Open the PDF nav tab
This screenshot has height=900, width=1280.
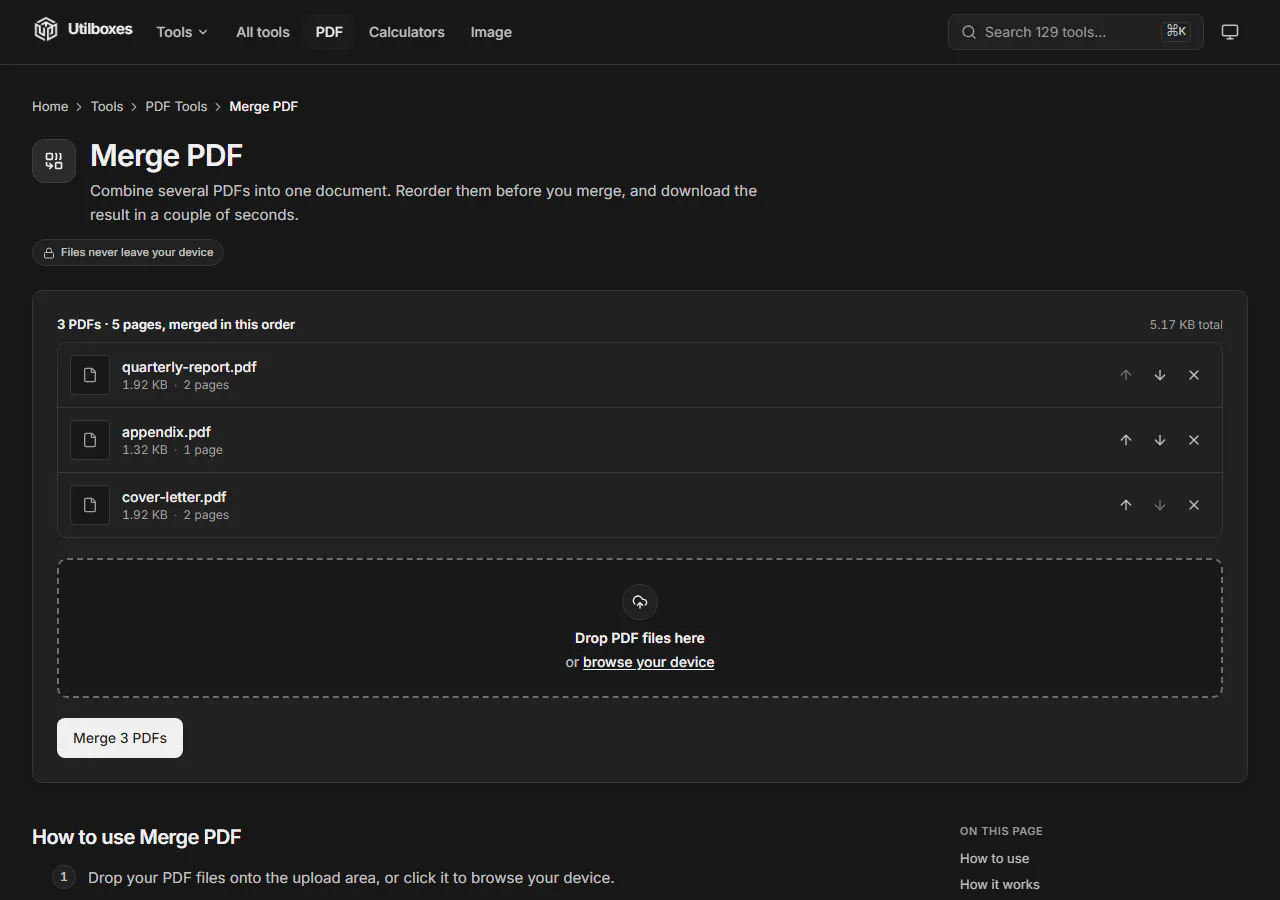point(329,32)
